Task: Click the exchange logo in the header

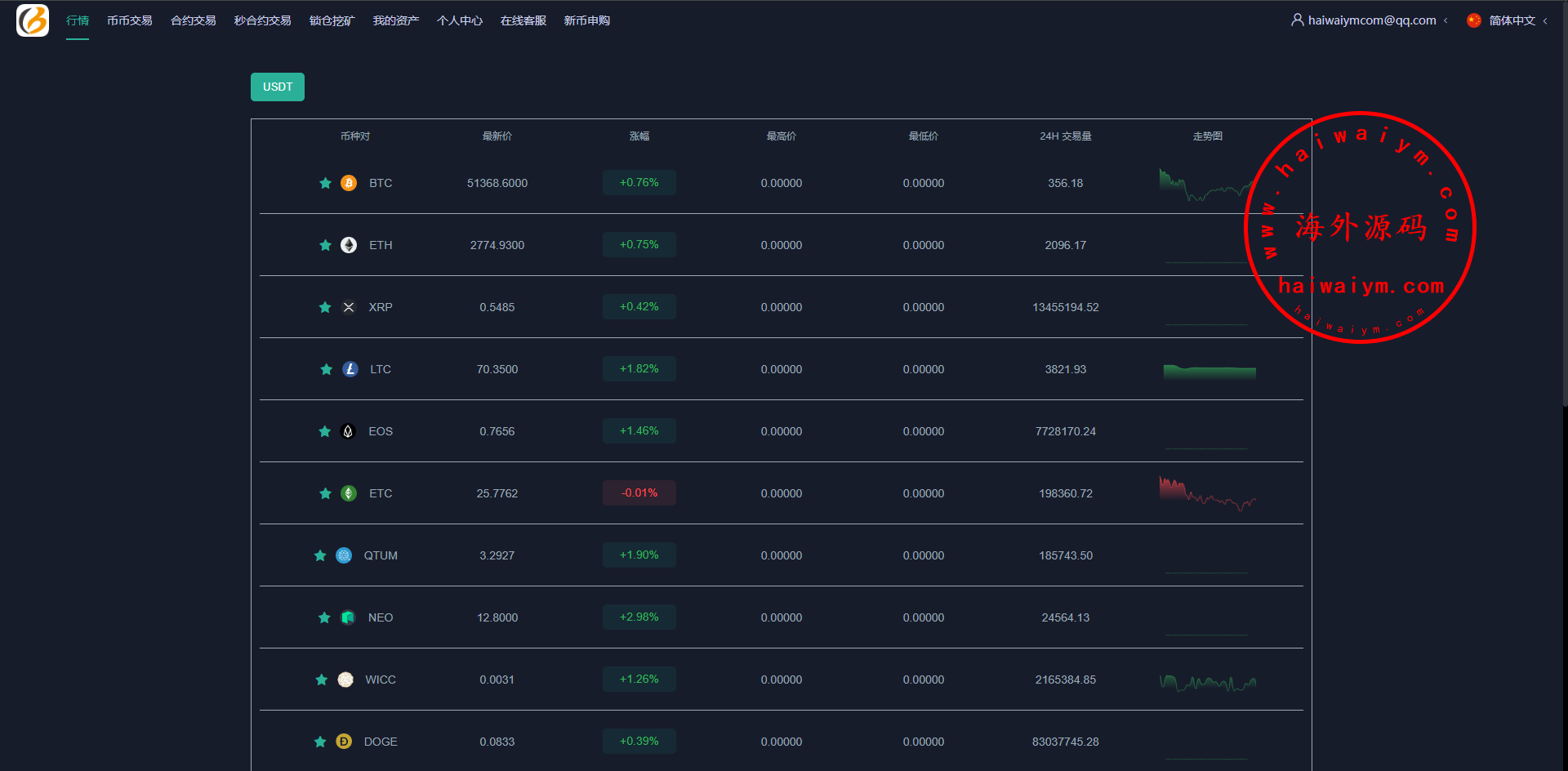Action: (33, 20)
